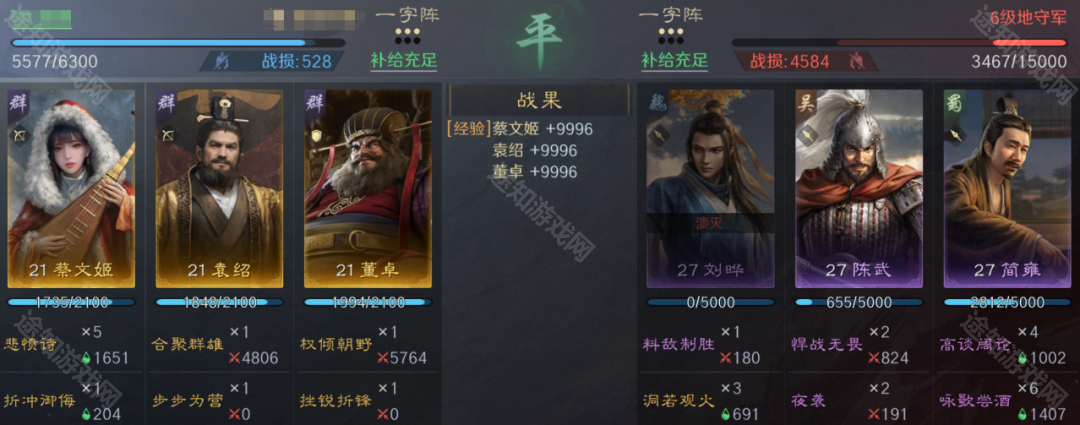Click the 6级地守军 enemy army label

point(1028,18)
